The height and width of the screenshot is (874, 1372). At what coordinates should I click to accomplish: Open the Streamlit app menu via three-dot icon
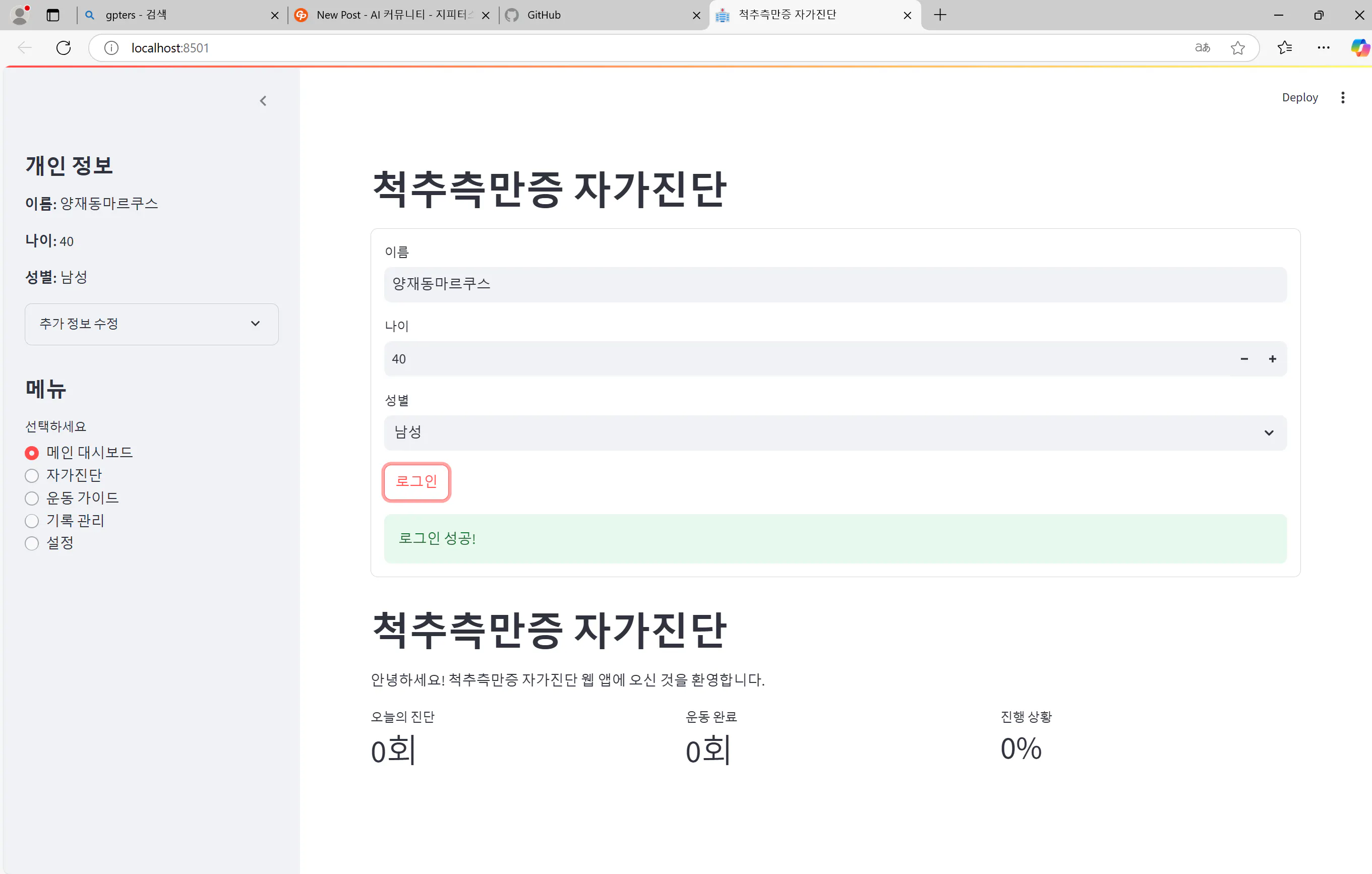click(1343, 97)
